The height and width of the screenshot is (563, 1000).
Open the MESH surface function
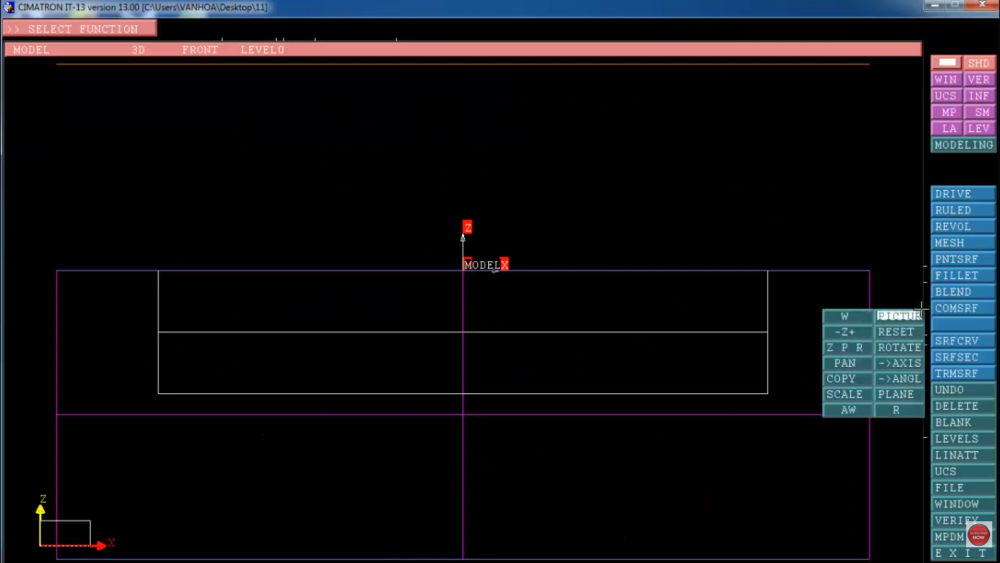point(962,243)
